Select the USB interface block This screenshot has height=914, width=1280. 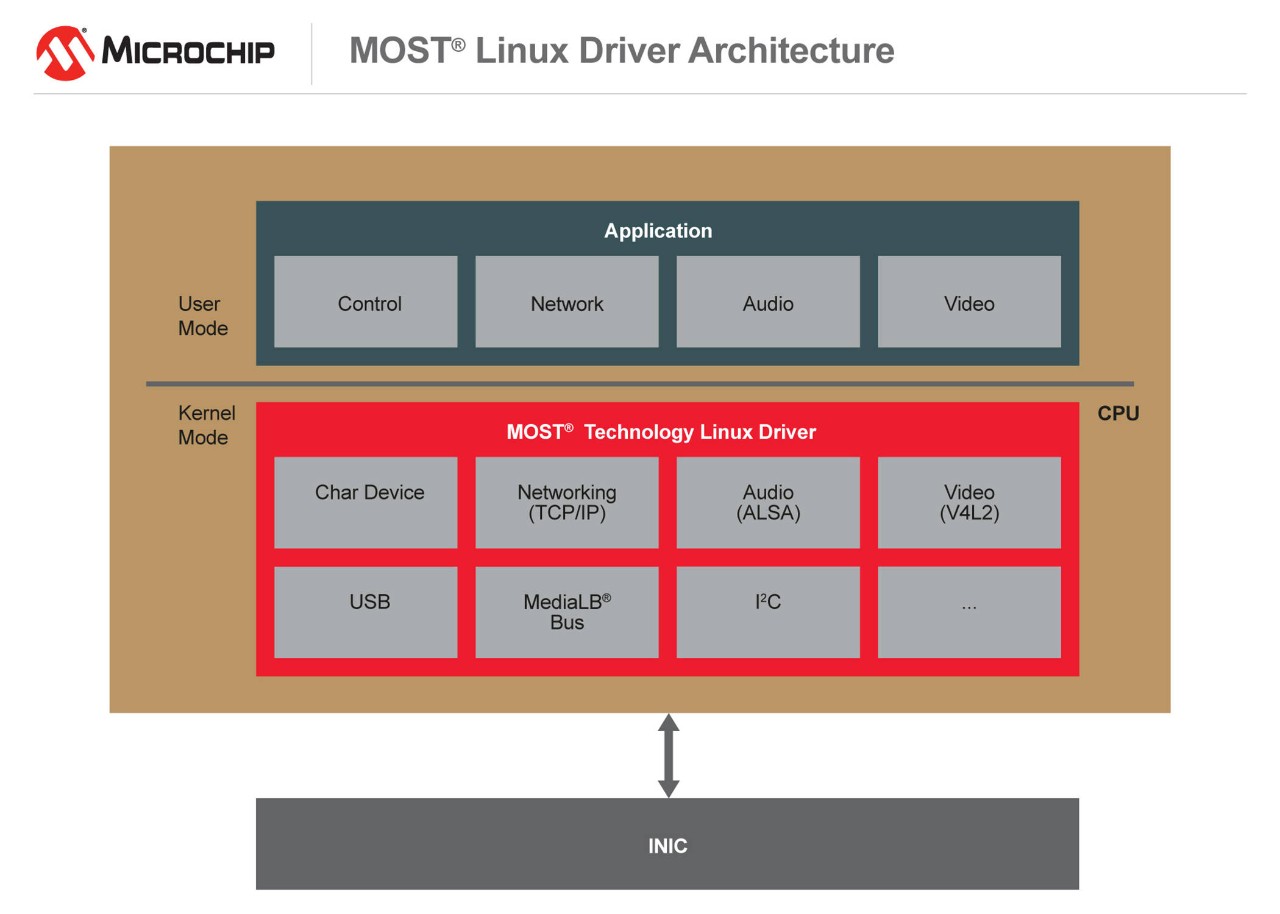(x=366, y=612)
